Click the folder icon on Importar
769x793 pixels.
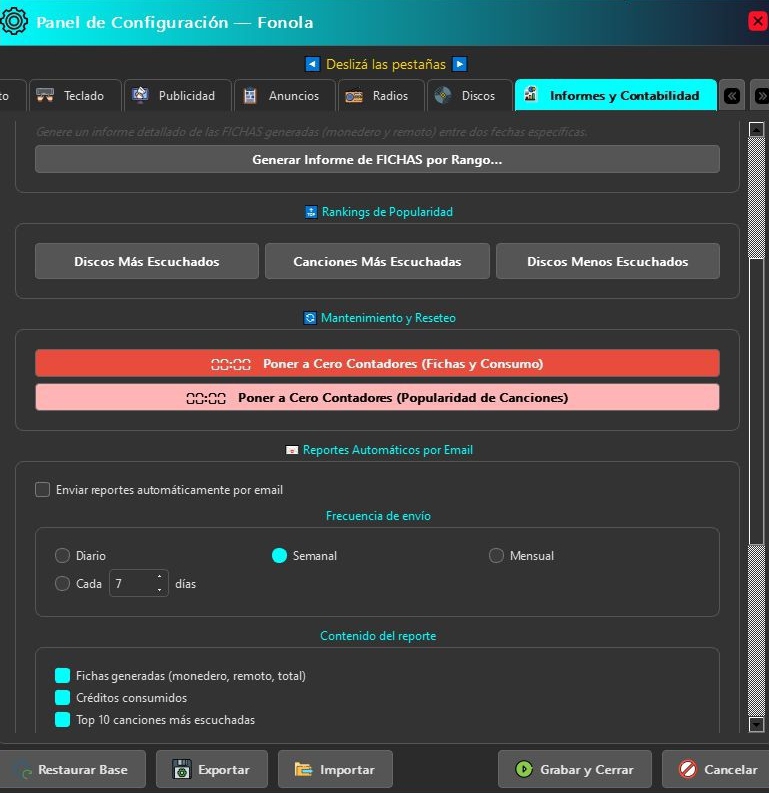pyautogui.click(x=303, y=769)
